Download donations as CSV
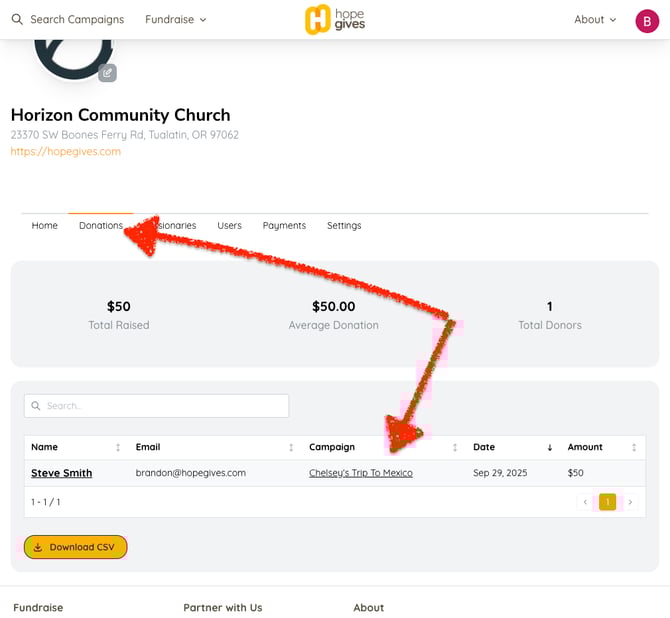Screen dimensions: 670x618 click(76, 547)
